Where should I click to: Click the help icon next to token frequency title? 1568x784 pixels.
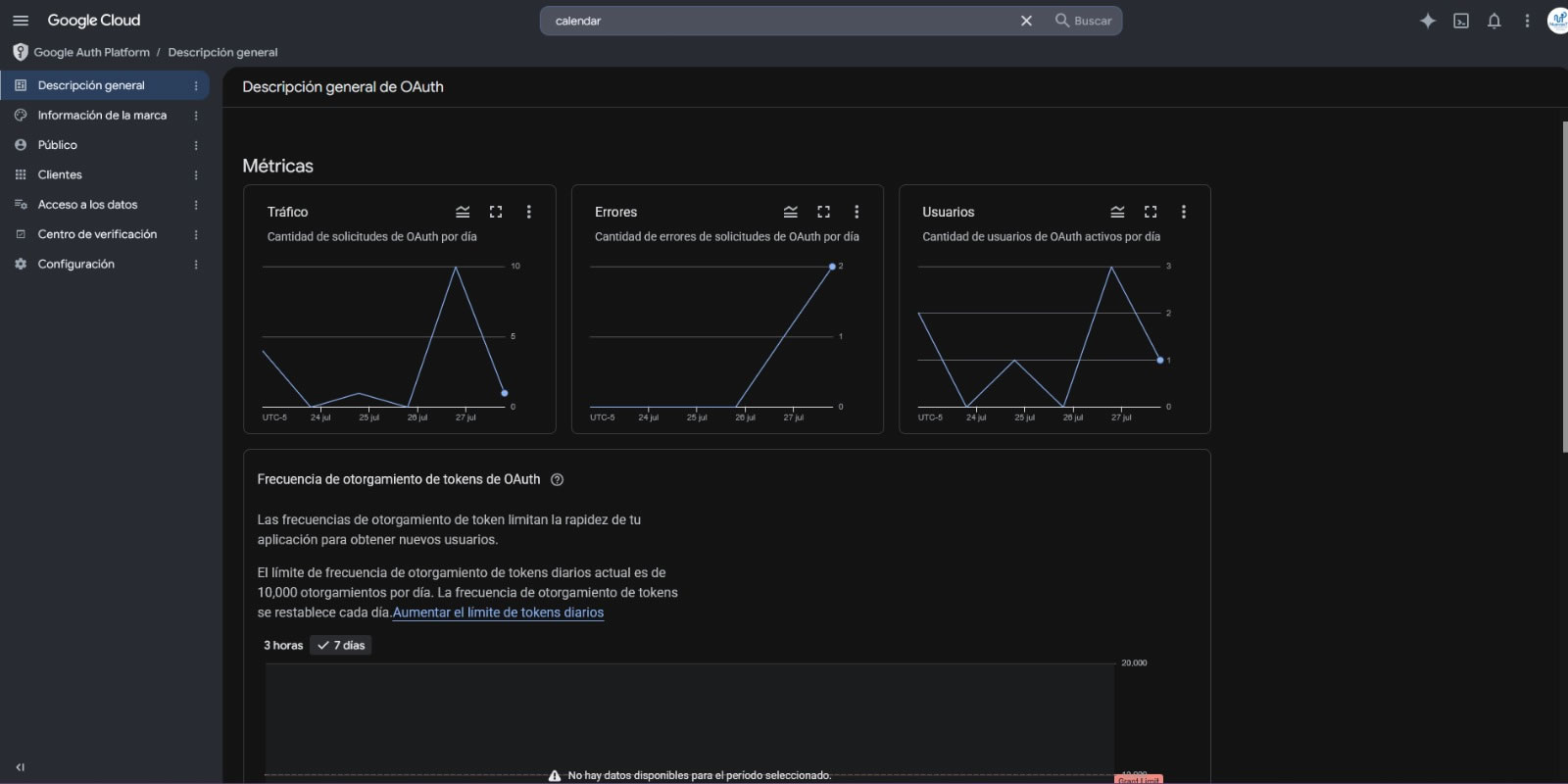[x=557, y=479]
